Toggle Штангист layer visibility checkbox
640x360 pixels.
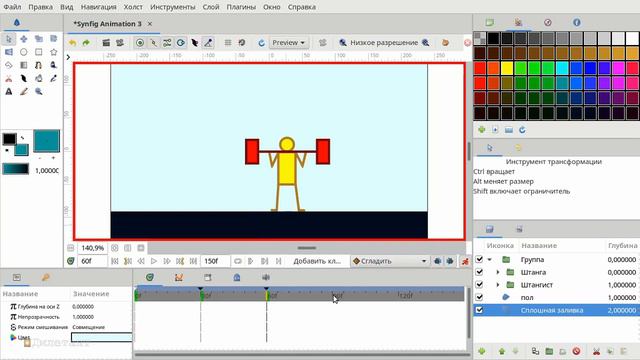479,284
